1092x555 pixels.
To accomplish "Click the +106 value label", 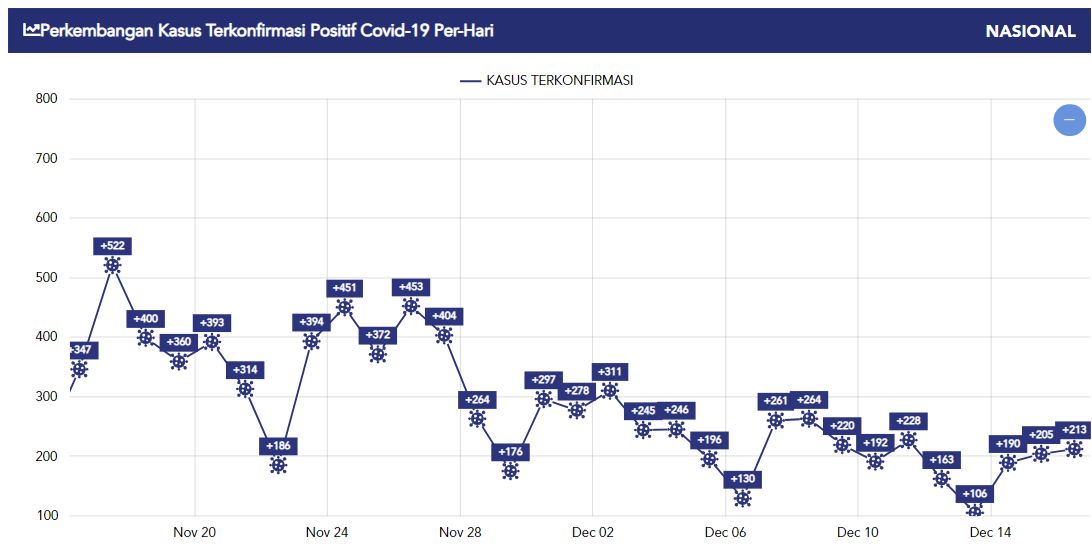I will tap(975, 494).
